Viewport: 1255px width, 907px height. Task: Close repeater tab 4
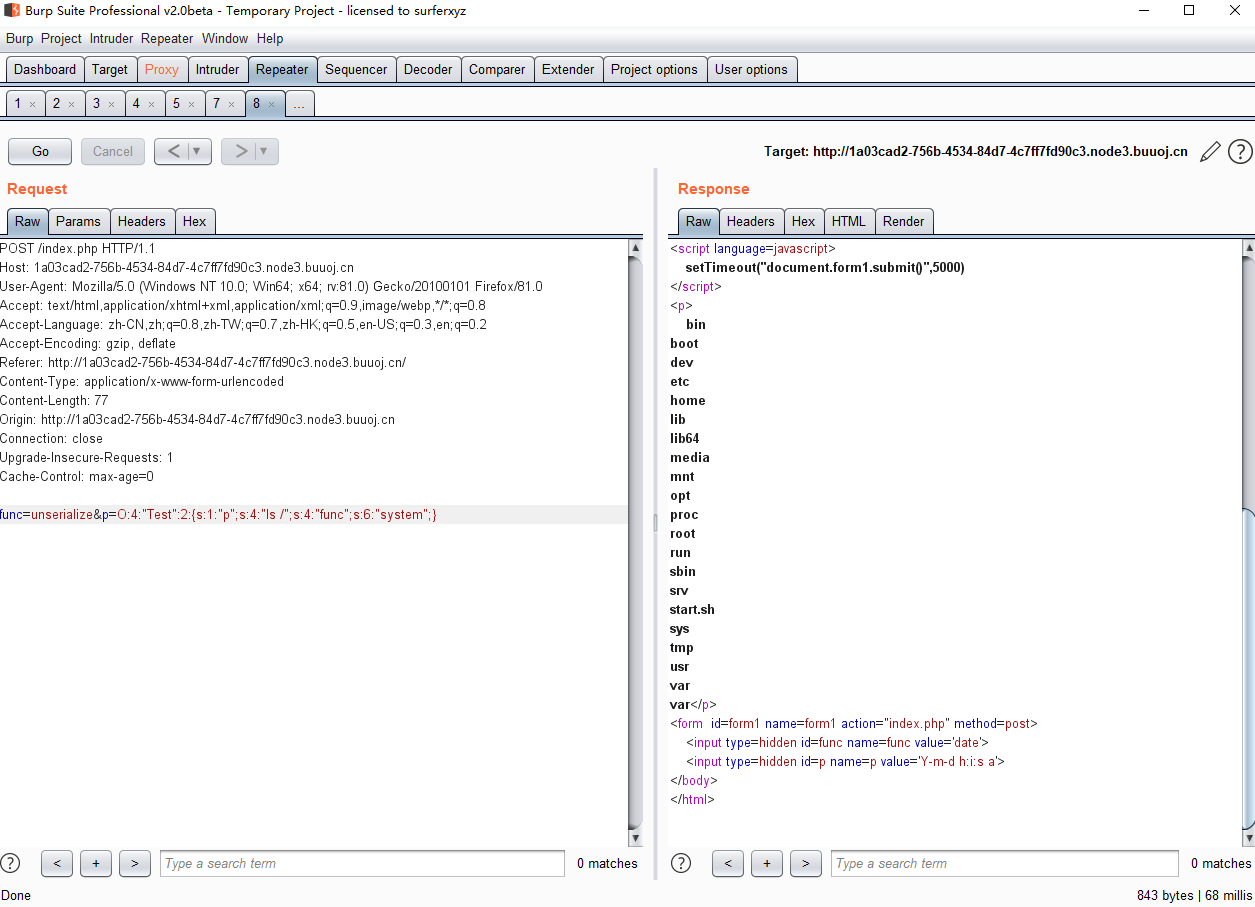click(151, 104)
